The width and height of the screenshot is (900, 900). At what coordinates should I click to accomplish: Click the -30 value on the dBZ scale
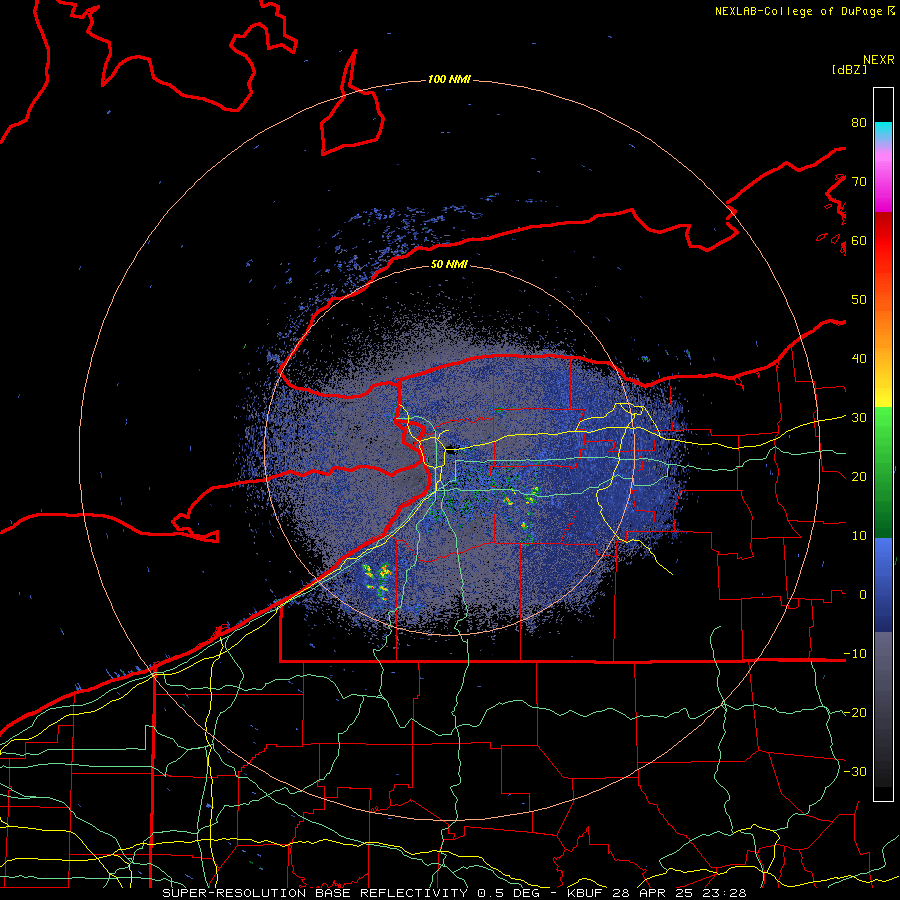click(x=855, y=772)
